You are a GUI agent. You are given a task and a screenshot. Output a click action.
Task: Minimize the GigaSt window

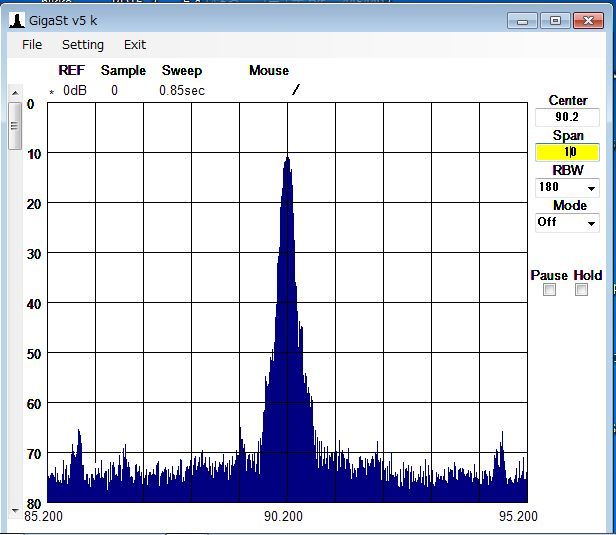point(522,20)
